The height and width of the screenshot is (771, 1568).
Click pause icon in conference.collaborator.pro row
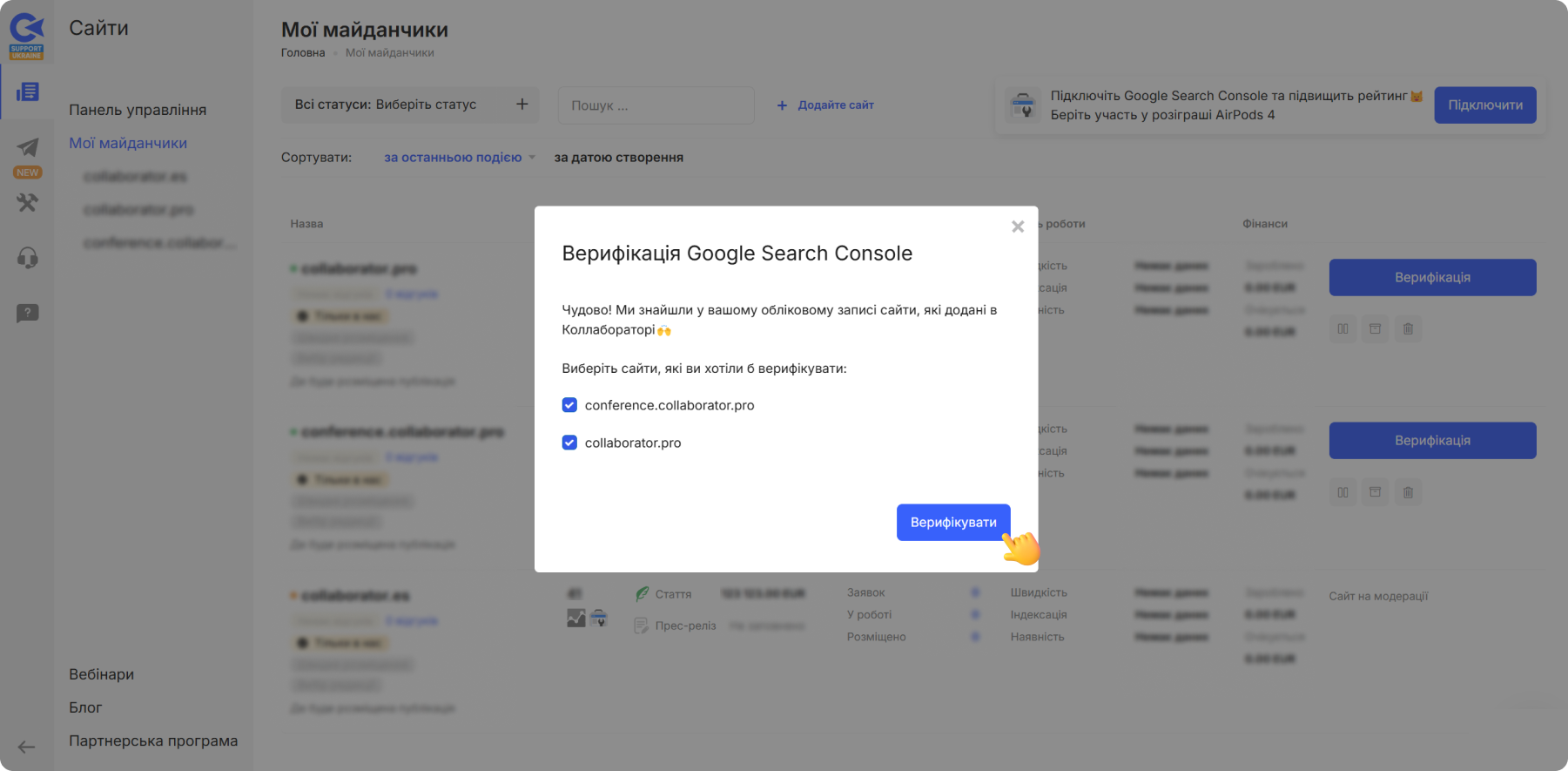(1343, 492)
